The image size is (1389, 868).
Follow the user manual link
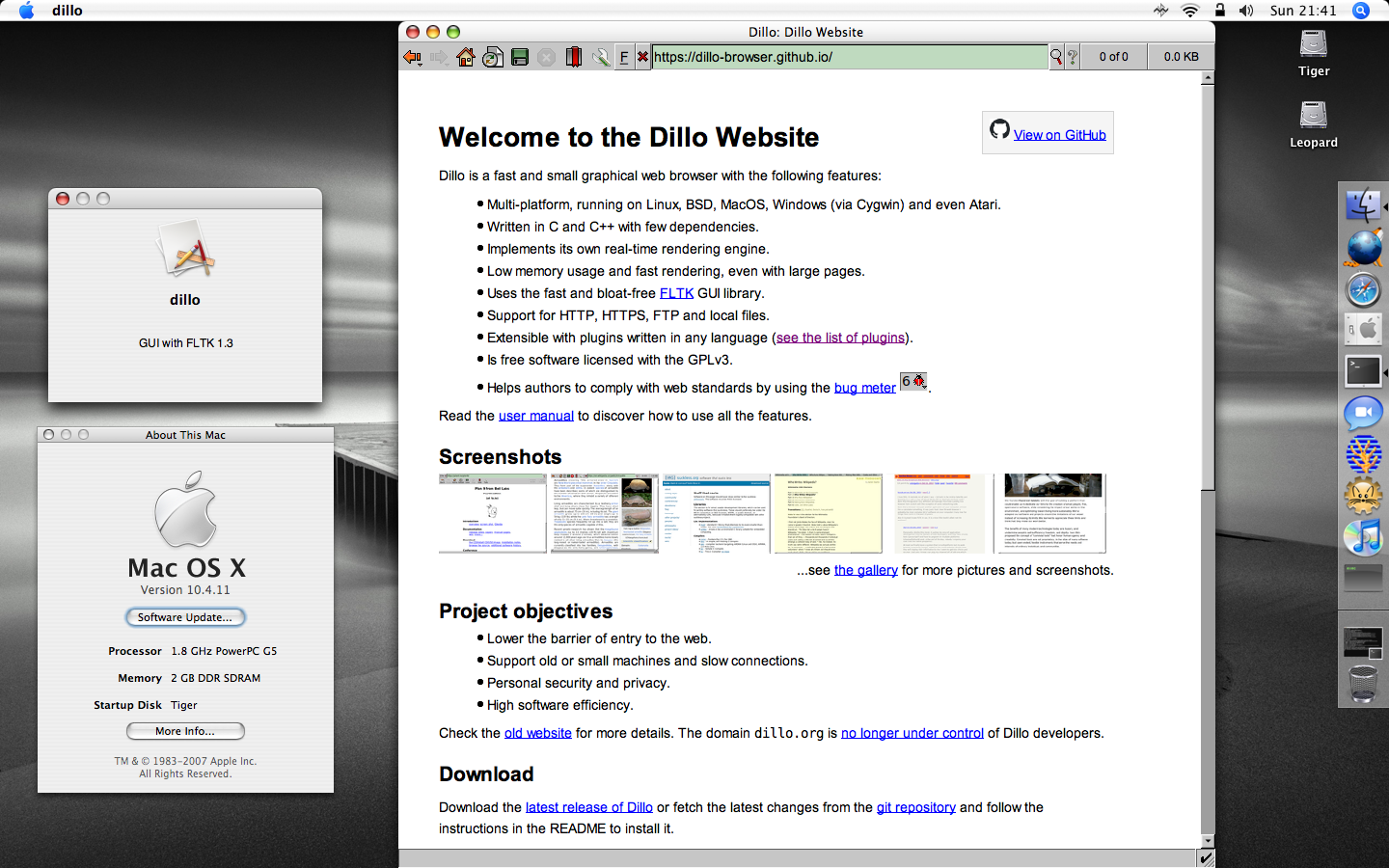[535, 416]
